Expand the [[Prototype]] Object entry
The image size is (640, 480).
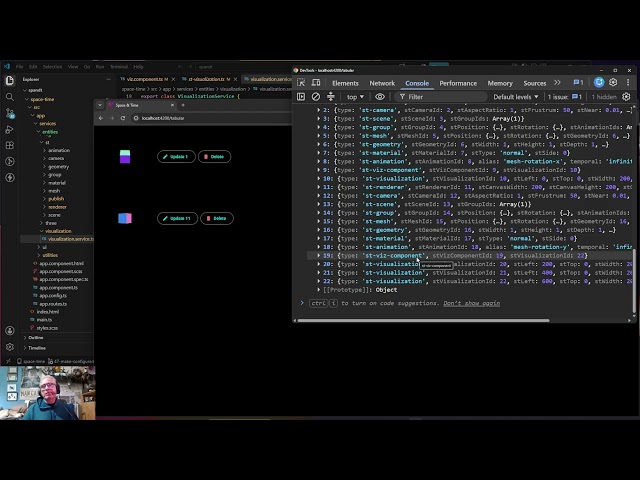click(319, 290)
